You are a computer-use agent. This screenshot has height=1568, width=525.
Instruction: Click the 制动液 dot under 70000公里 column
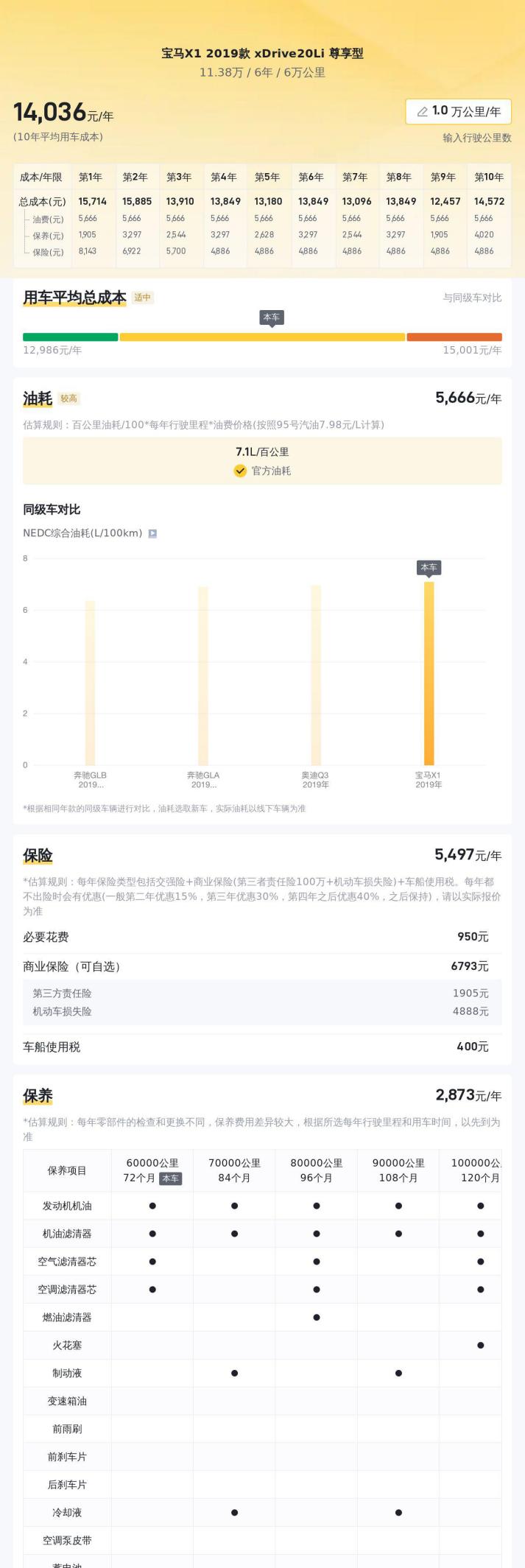[x=234, y=1373]
